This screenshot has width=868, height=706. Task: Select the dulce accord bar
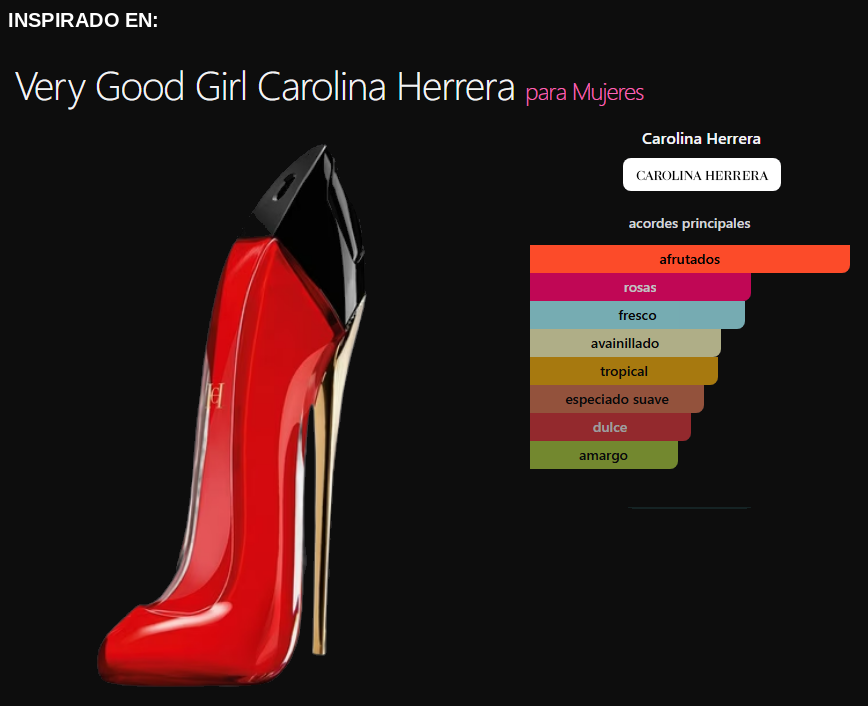(x=610, y=427)
